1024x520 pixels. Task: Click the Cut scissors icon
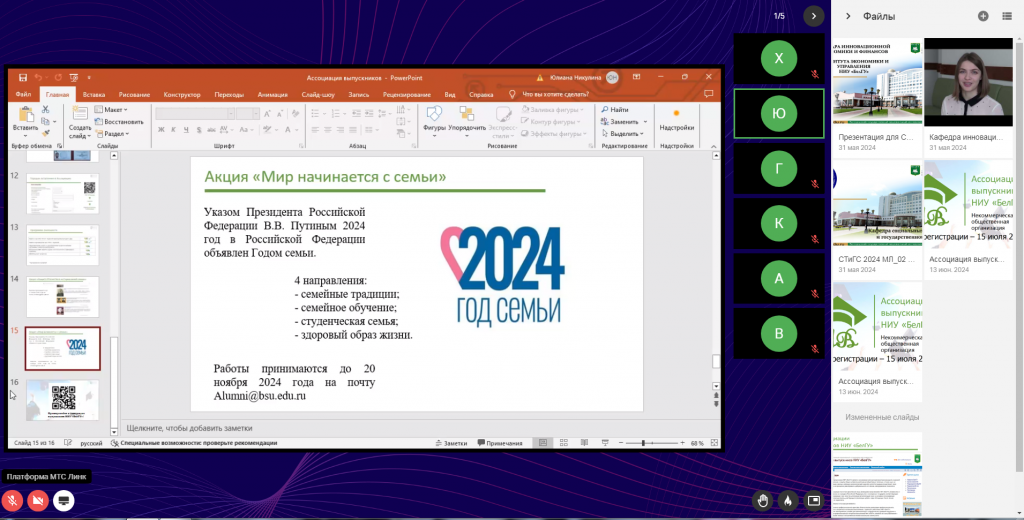46,110
